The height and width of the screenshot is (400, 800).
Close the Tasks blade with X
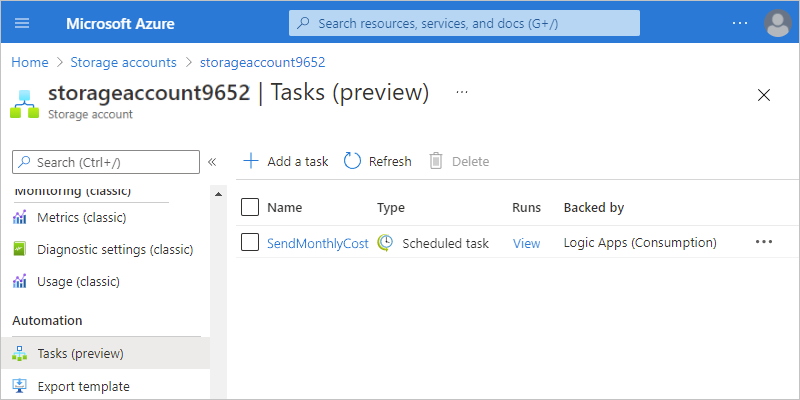pyautogui.click(x=764, y=95)
